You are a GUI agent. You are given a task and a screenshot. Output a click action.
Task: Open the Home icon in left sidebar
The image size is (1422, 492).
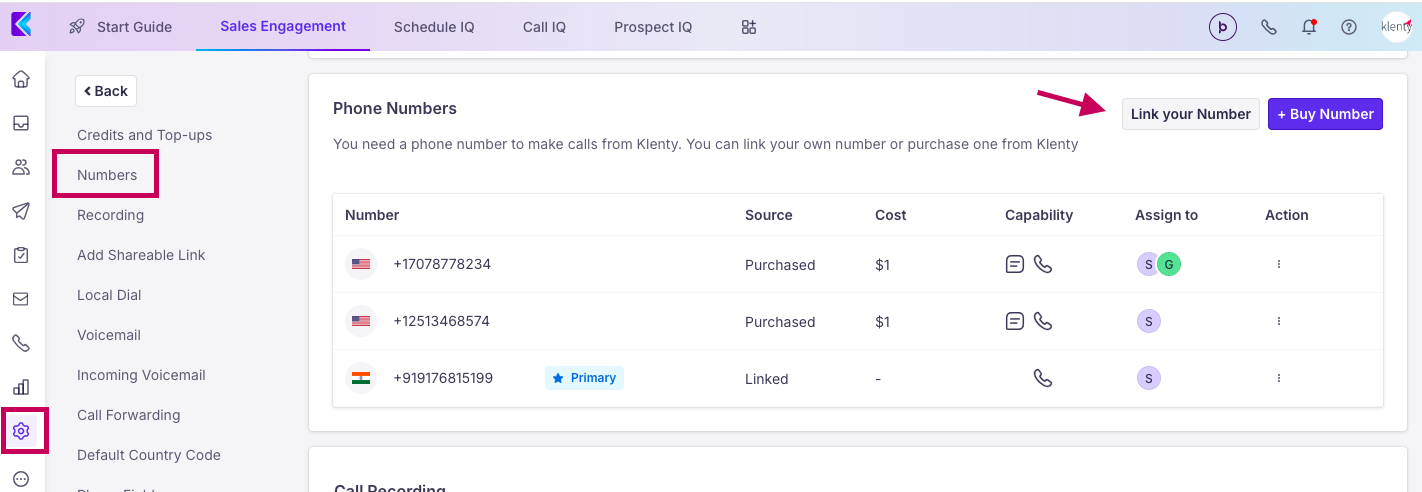(21, 79)
